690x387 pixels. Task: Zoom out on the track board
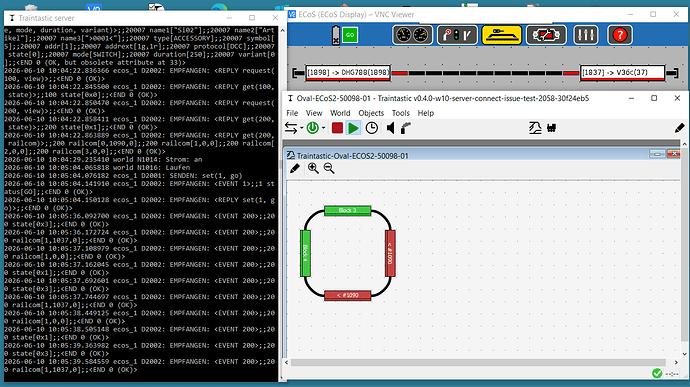[x=329, y=168]
